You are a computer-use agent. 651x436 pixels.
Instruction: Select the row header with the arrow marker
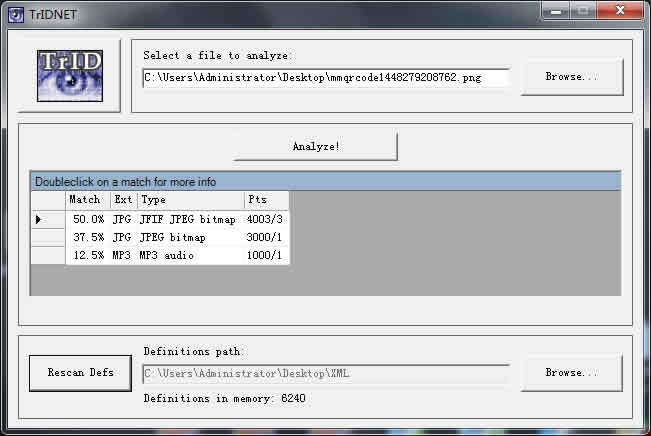[x=48, y=219]
